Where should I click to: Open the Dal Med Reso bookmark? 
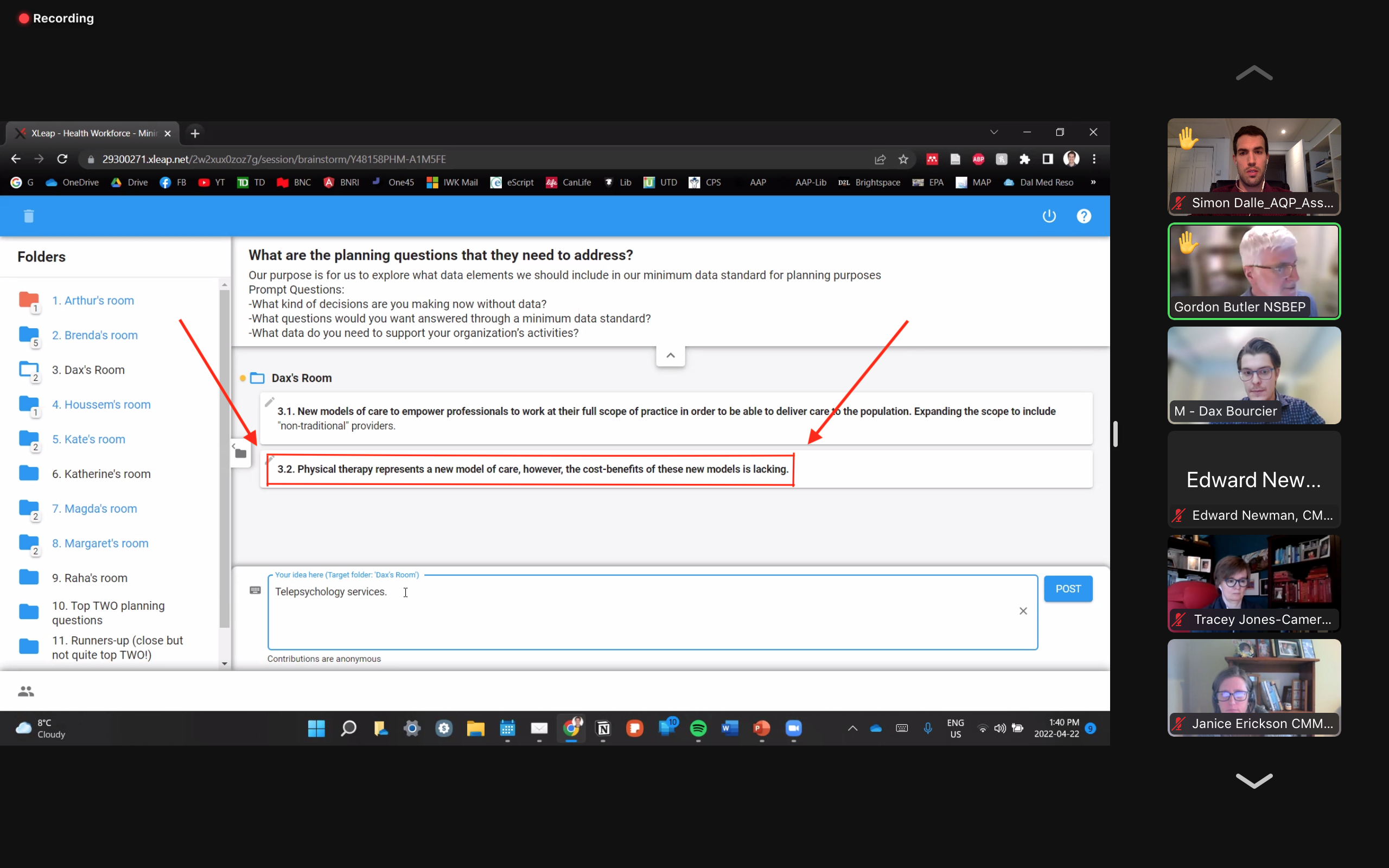click(1038, 183)
